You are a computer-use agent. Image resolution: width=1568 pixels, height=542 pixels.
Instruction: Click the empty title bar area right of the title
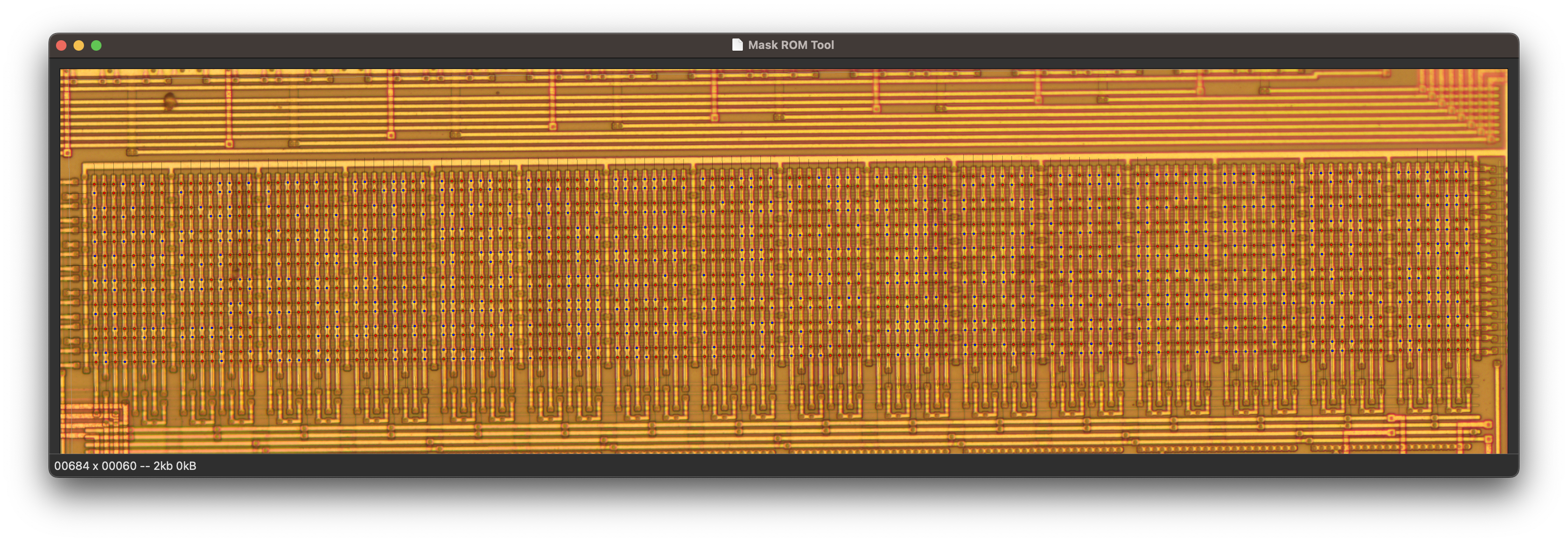click(1156, 45)
